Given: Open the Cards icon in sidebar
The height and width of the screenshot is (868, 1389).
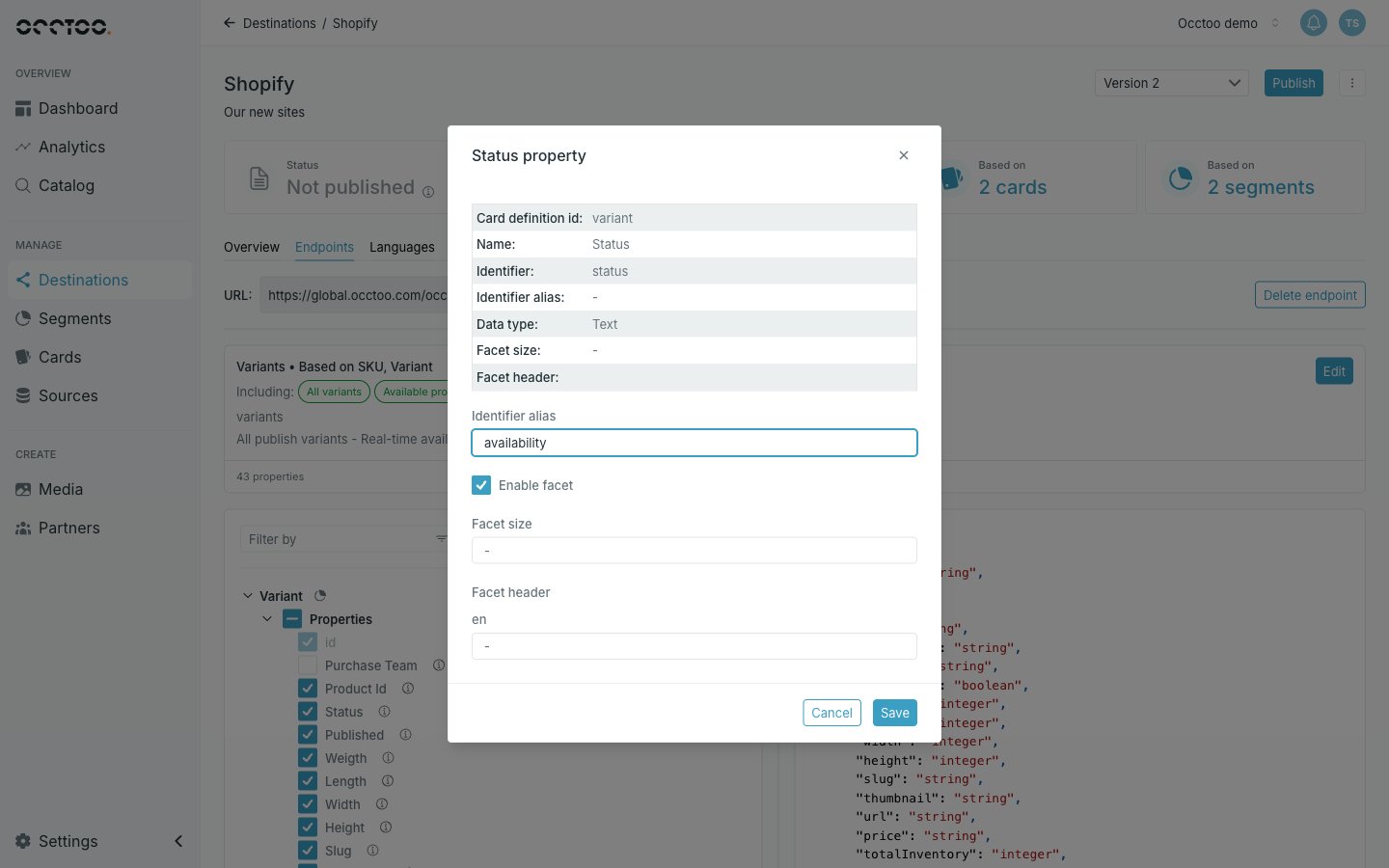Looking at the screenshot, I should coord(23,358).
